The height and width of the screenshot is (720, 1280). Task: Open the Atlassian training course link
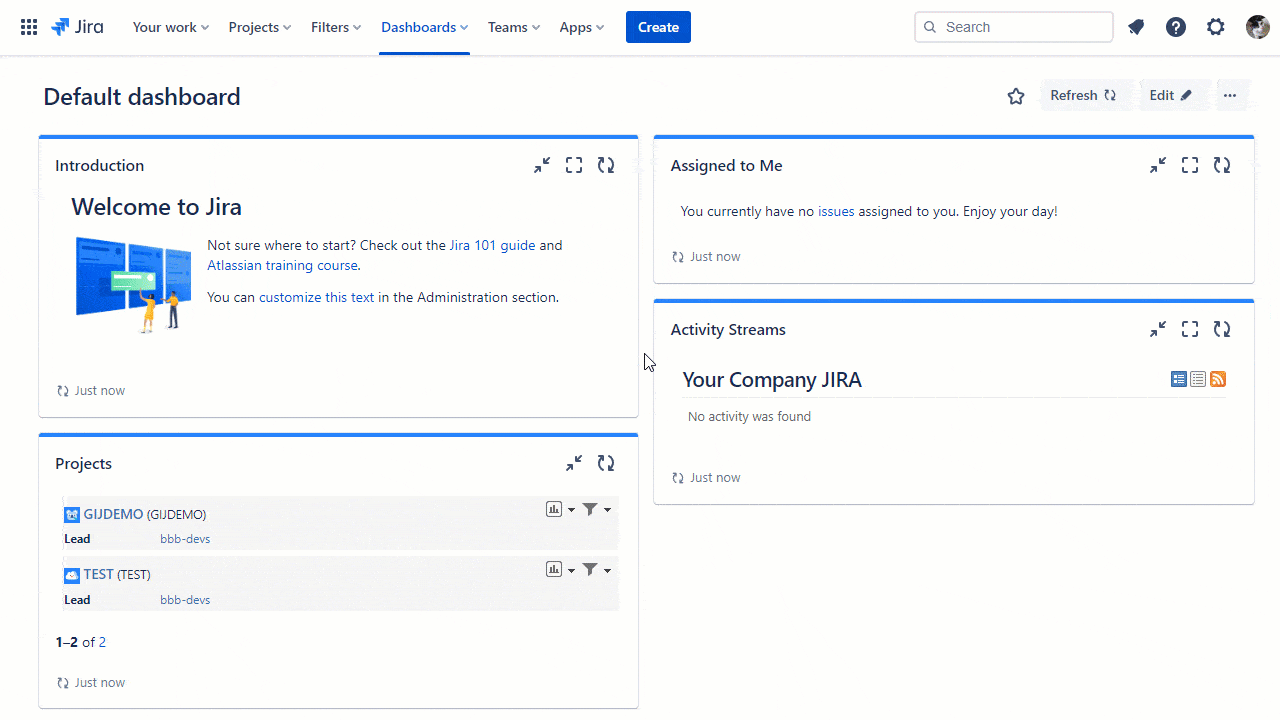[x=282, y=265]
